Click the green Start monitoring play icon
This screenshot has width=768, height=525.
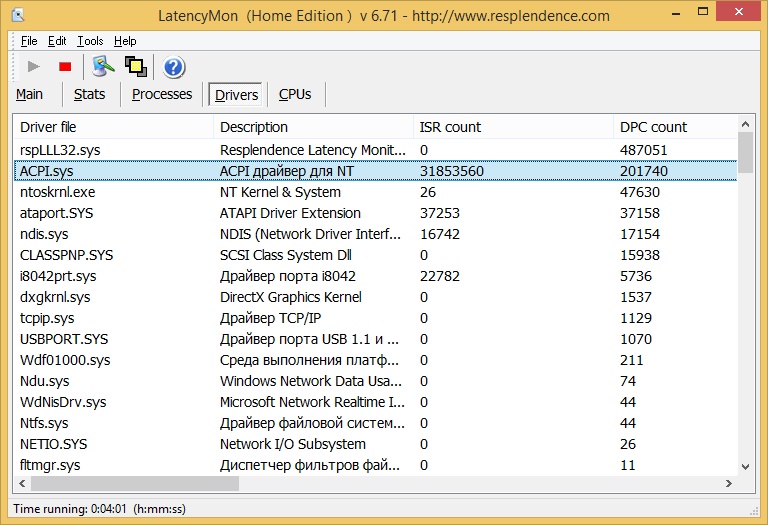pyautogui.click(x=34, y=67)
